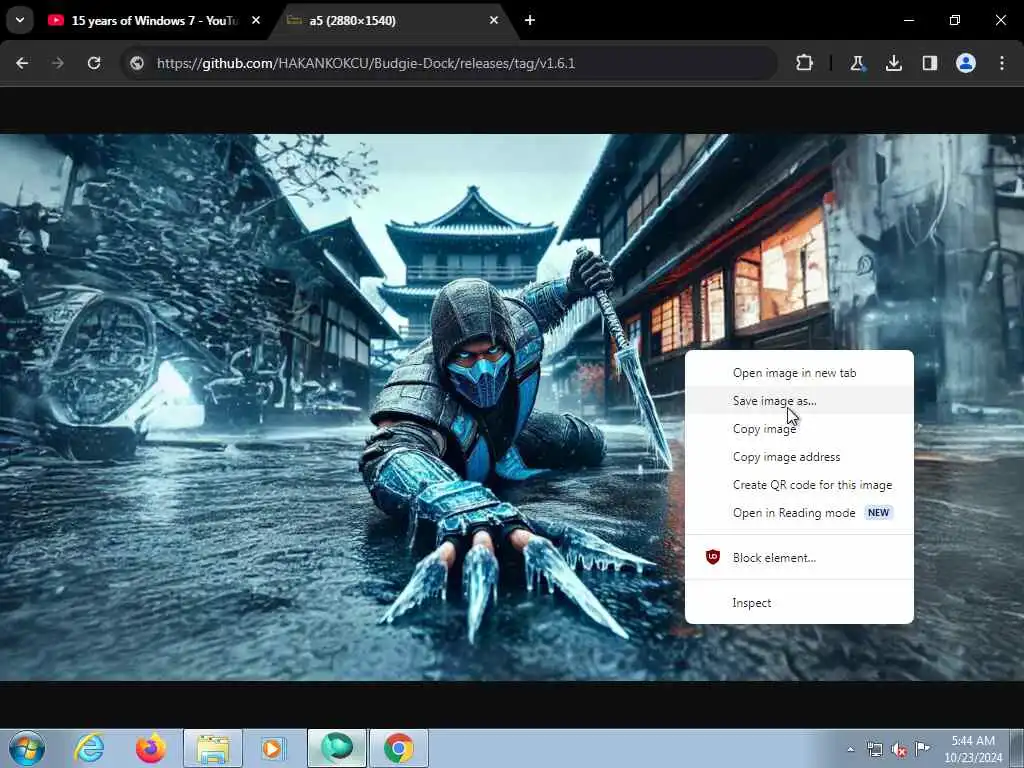
Task: Show the Downloads panel
Action: point(893,63)
